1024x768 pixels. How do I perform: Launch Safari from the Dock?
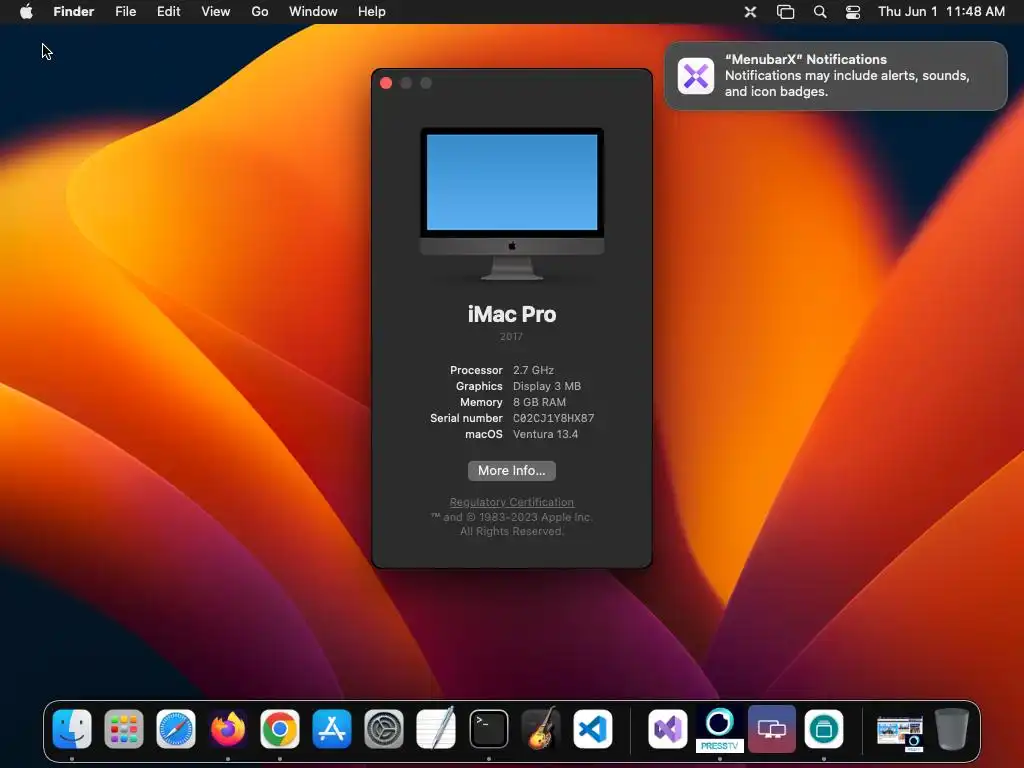tap(176, 728)
